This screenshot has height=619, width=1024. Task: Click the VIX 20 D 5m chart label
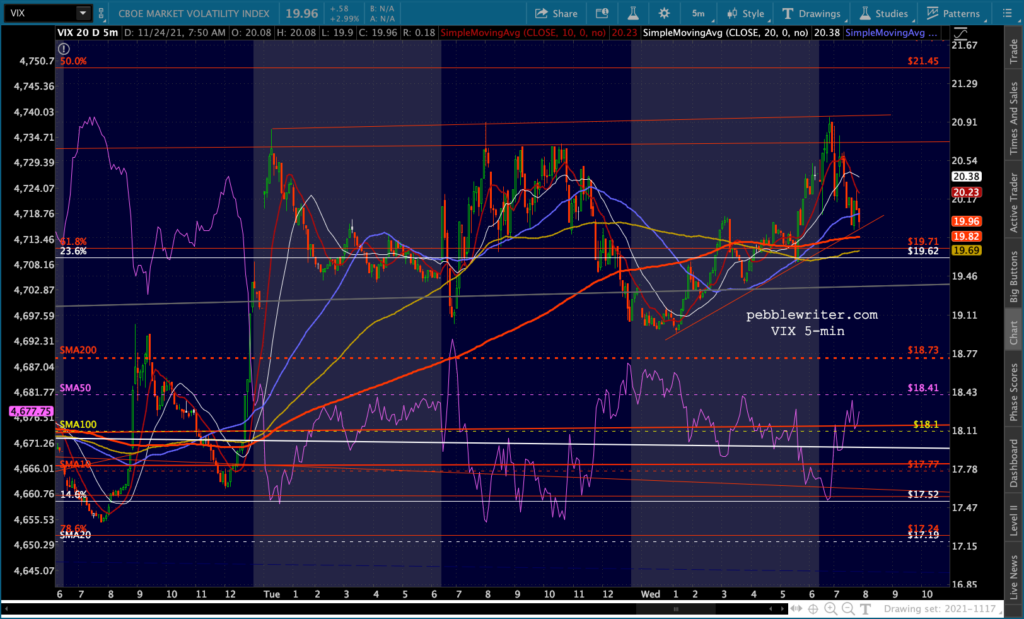[86, 33]
